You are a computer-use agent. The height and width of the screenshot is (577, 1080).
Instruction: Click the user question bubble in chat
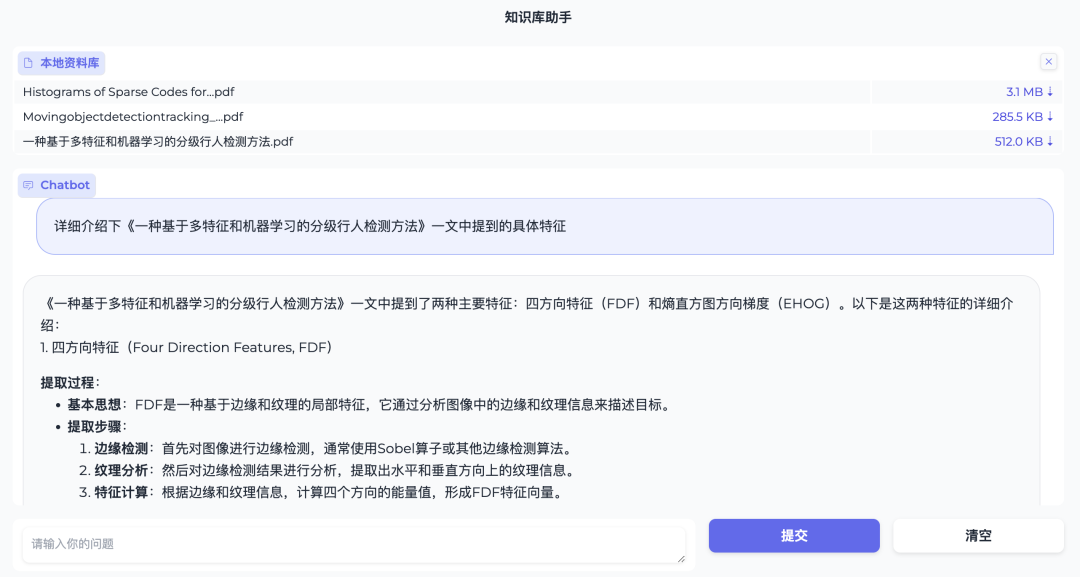(540, 226)
